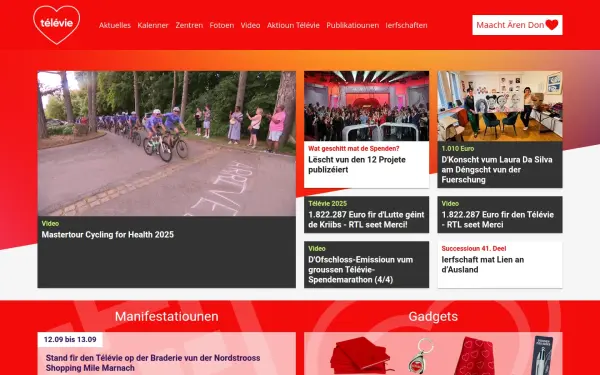Open the Fotoen section
The width and height of the screenshot is (600, 375).
click(x=222, y=25)
